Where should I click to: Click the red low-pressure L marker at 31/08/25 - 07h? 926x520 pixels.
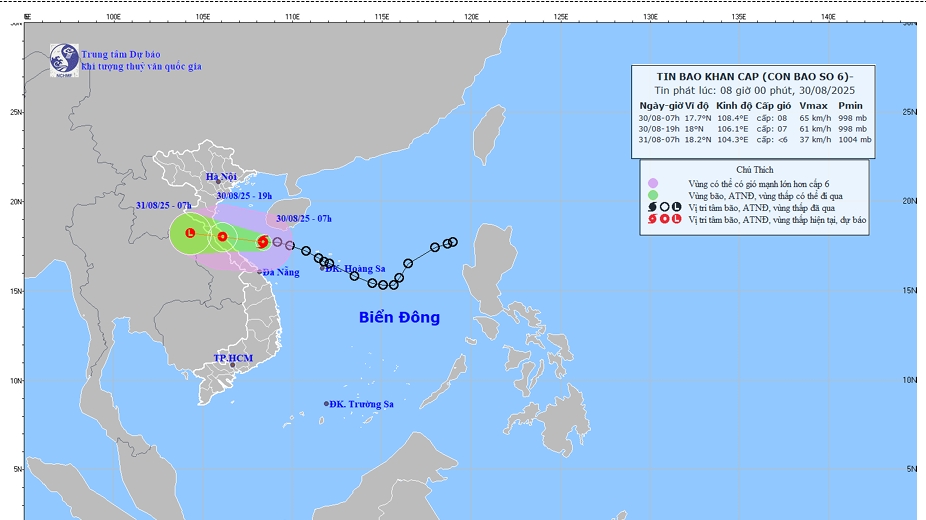pyautogui.click(x=189, y=233)
